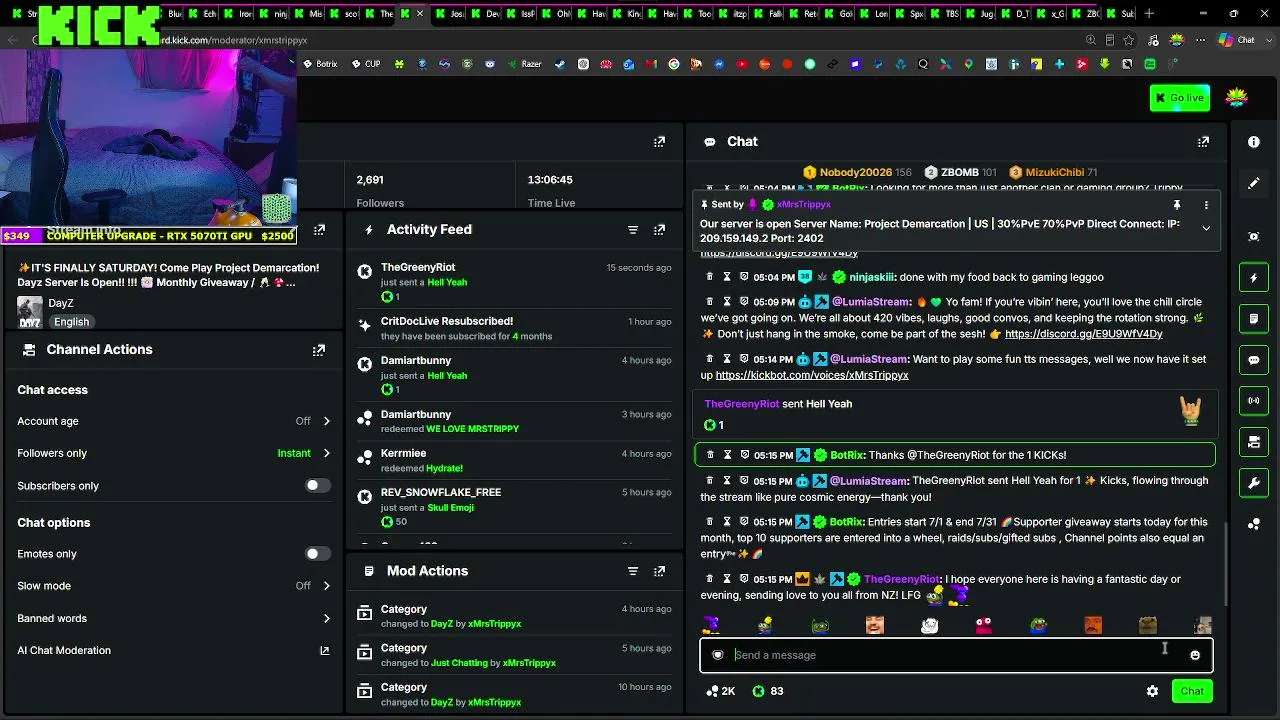Click Kerrmiee redeemed Hydrate entry

click(x=515, y=461)
